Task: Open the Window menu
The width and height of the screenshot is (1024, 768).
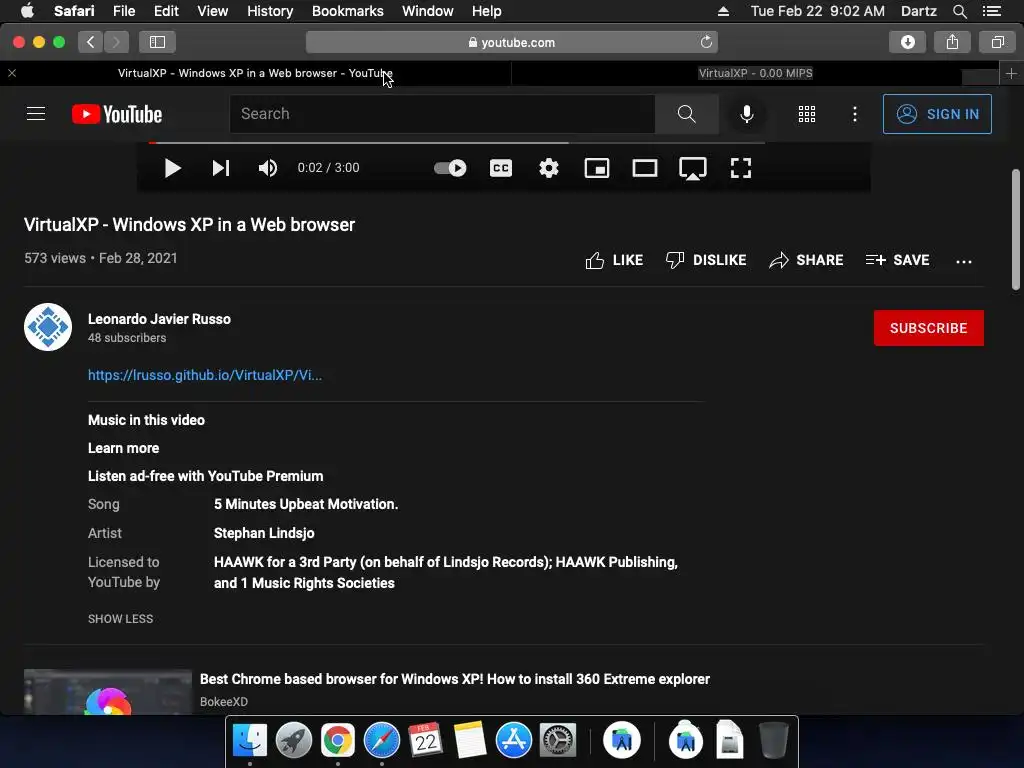Action: [428, 11]
